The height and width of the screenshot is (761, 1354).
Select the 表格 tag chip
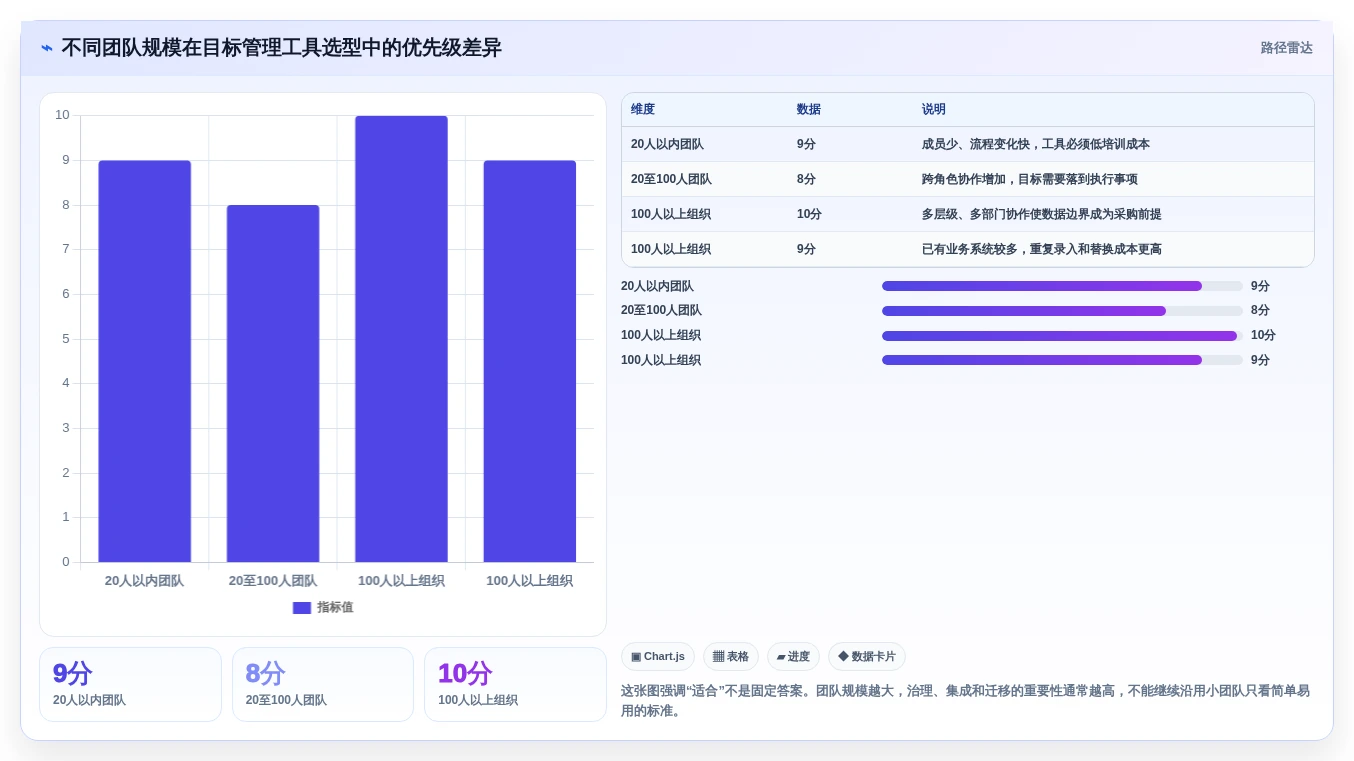(x=731, y=657)
